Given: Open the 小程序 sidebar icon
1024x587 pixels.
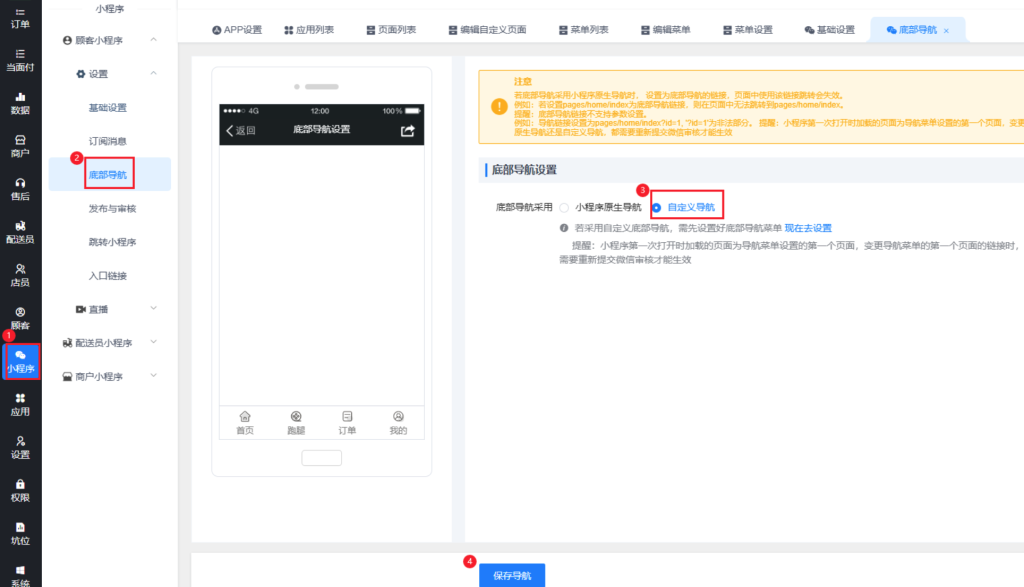Looking at the screenshot, I should click(20, 361).
